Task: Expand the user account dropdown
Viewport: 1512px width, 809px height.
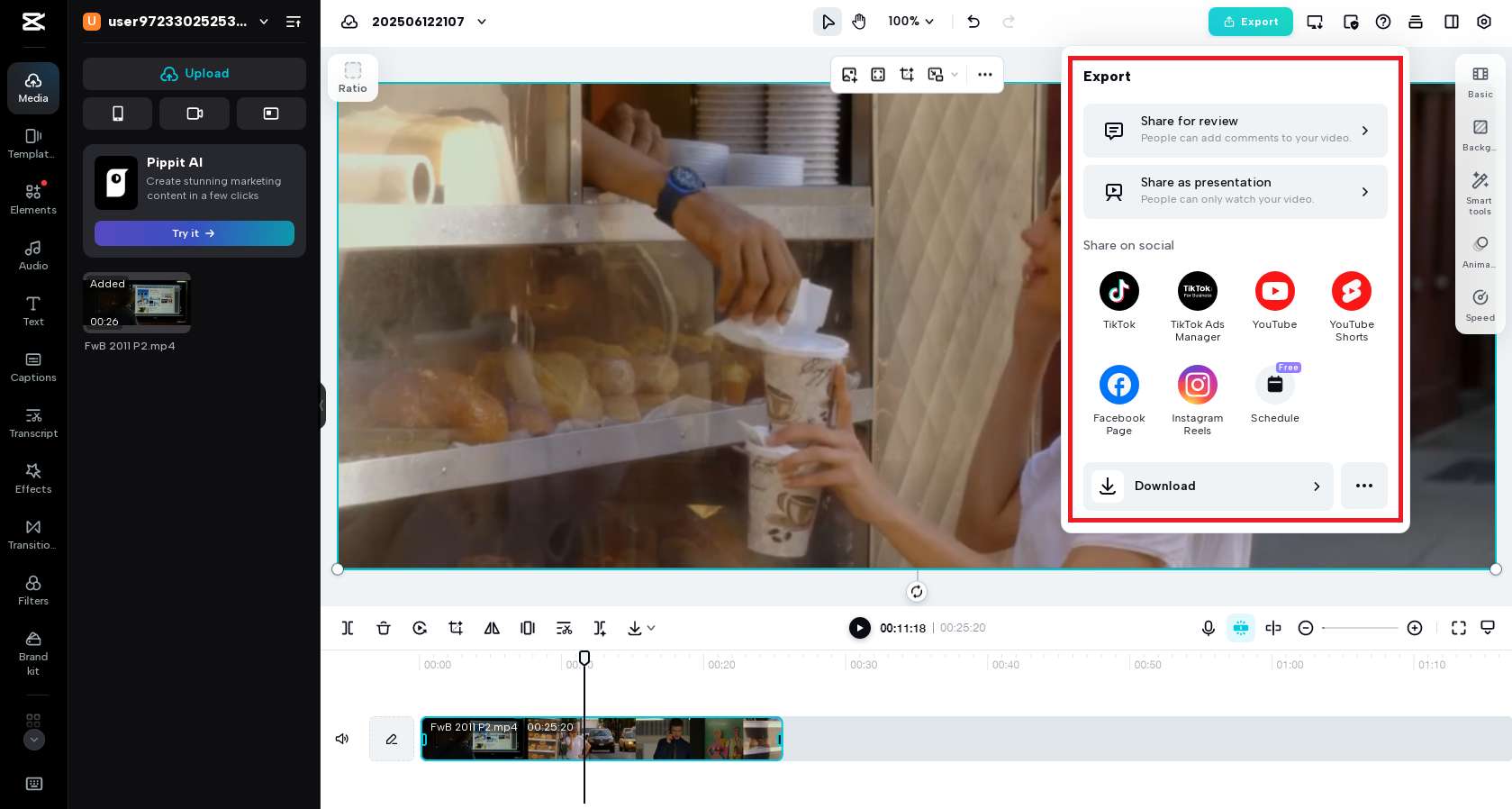Action: tap(264, 22)
